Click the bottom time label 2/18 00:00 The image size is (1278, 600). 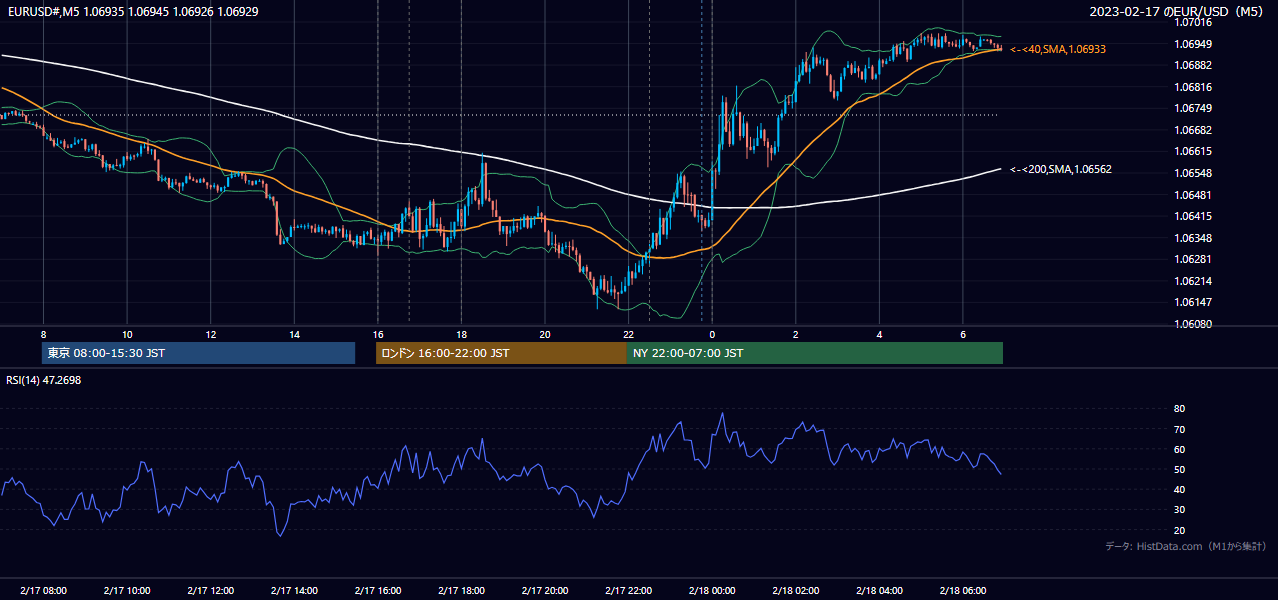(x=712, y=591)
